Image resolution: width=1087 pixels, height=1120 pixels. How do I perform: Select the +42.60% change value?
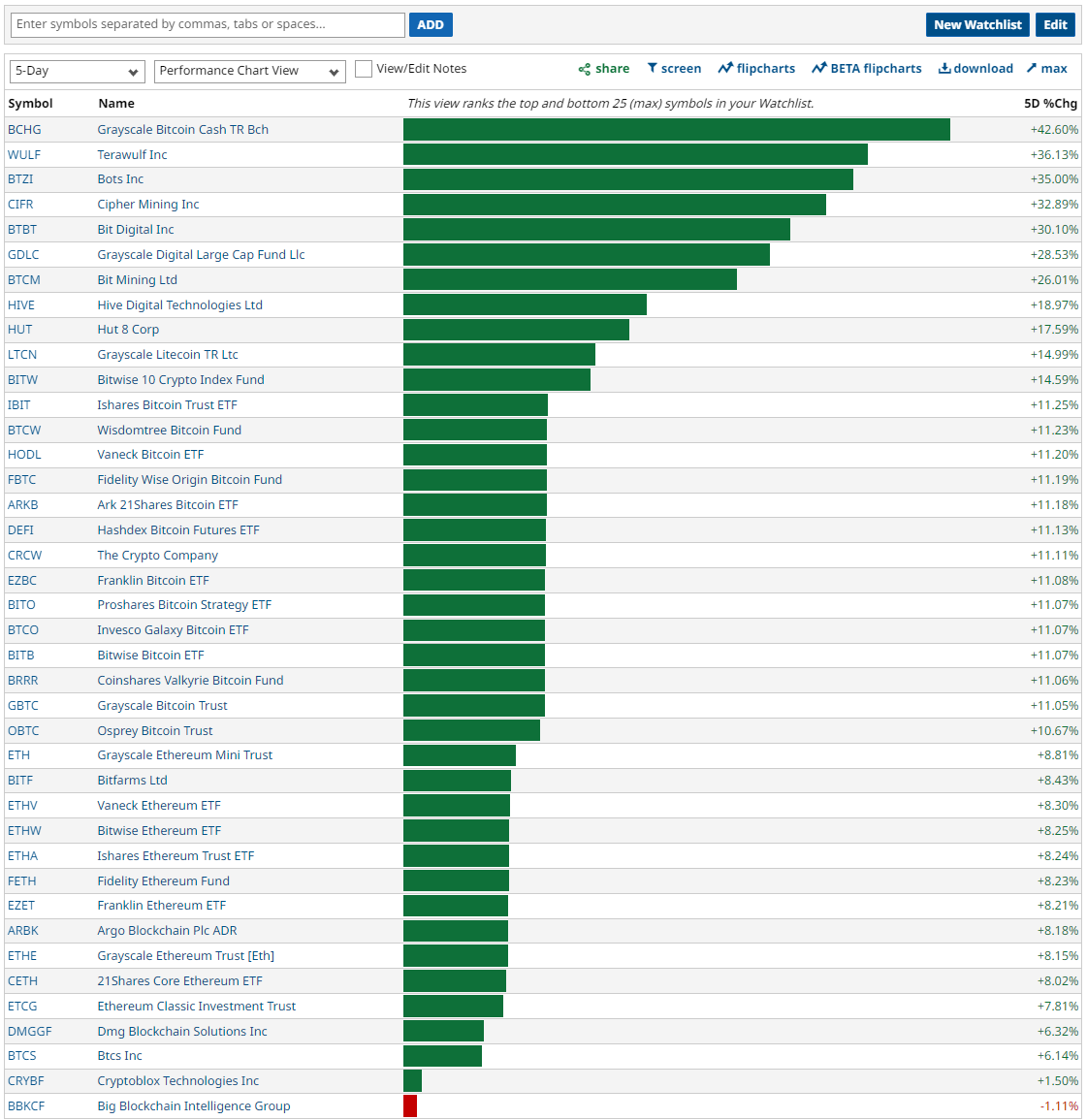pos(1054,129)
